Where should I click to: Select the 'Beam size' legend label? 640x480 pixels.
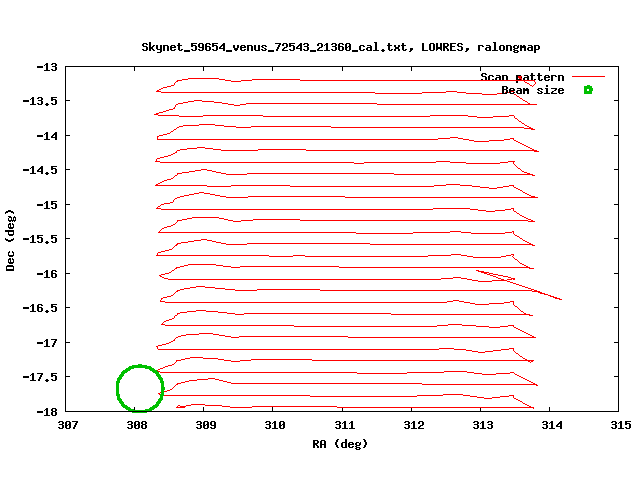point(533,90)
